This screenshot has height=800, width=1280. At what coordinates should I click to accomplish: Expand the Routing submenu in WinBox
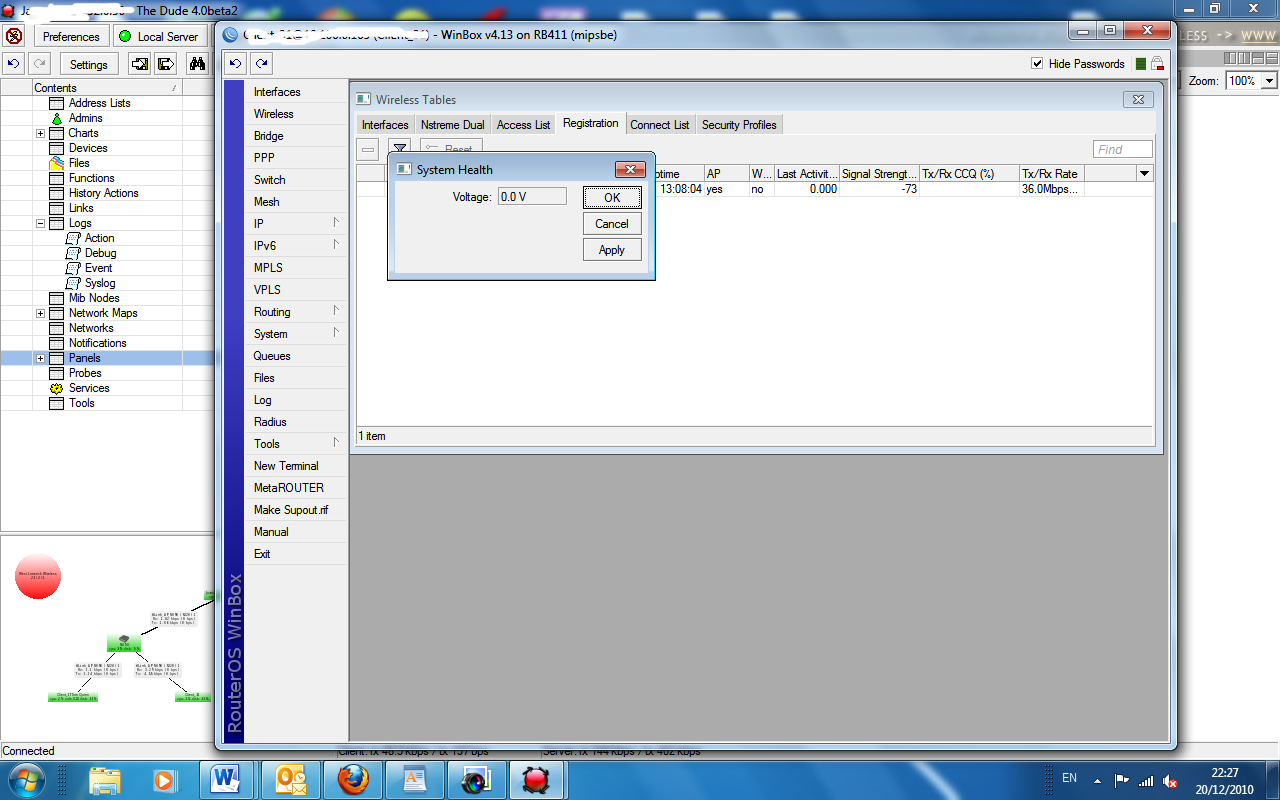(296, 312)
